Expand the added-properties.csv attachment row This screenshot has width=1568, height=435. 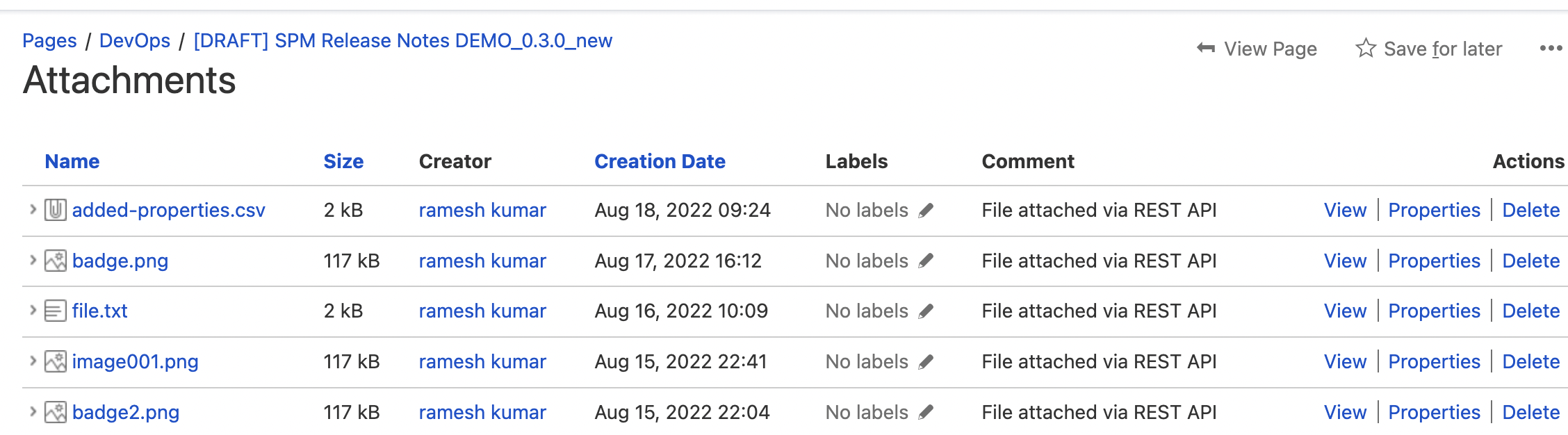pyautogui.click(x=33, y=209)
